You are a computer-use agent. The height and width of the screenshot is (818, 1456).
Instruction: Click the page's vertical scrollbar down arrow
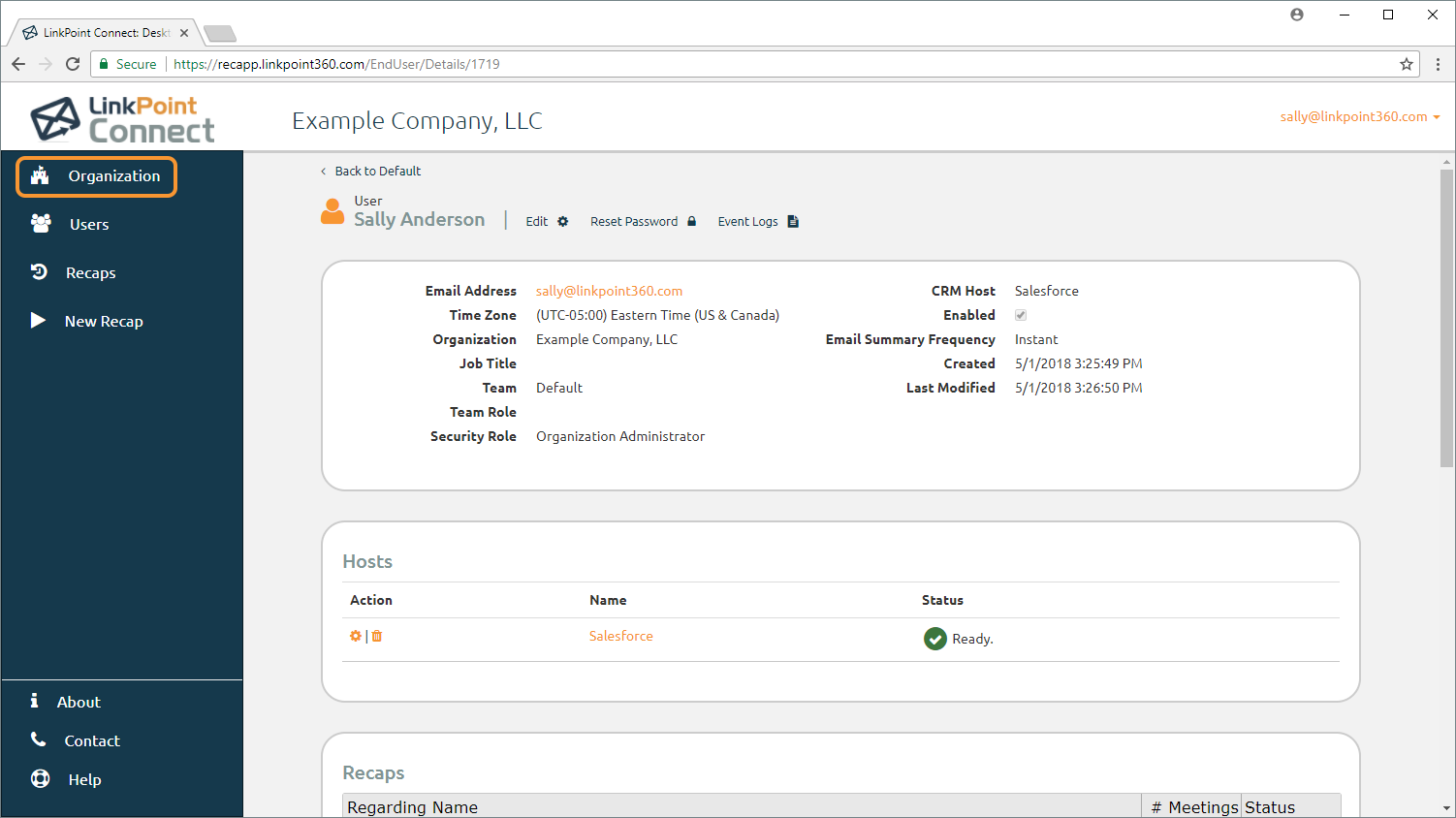(x=1446, y=807)
